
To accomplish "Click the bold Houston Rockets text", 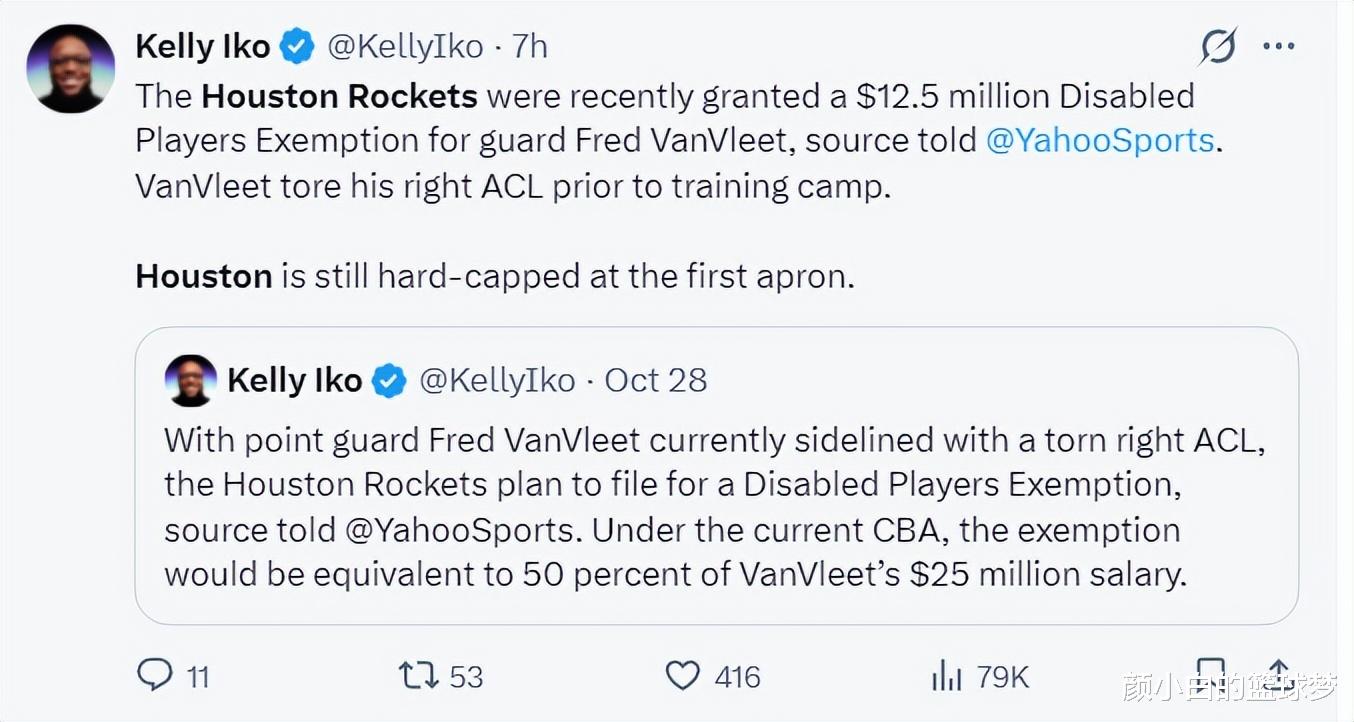I will [x=340, y=96].
